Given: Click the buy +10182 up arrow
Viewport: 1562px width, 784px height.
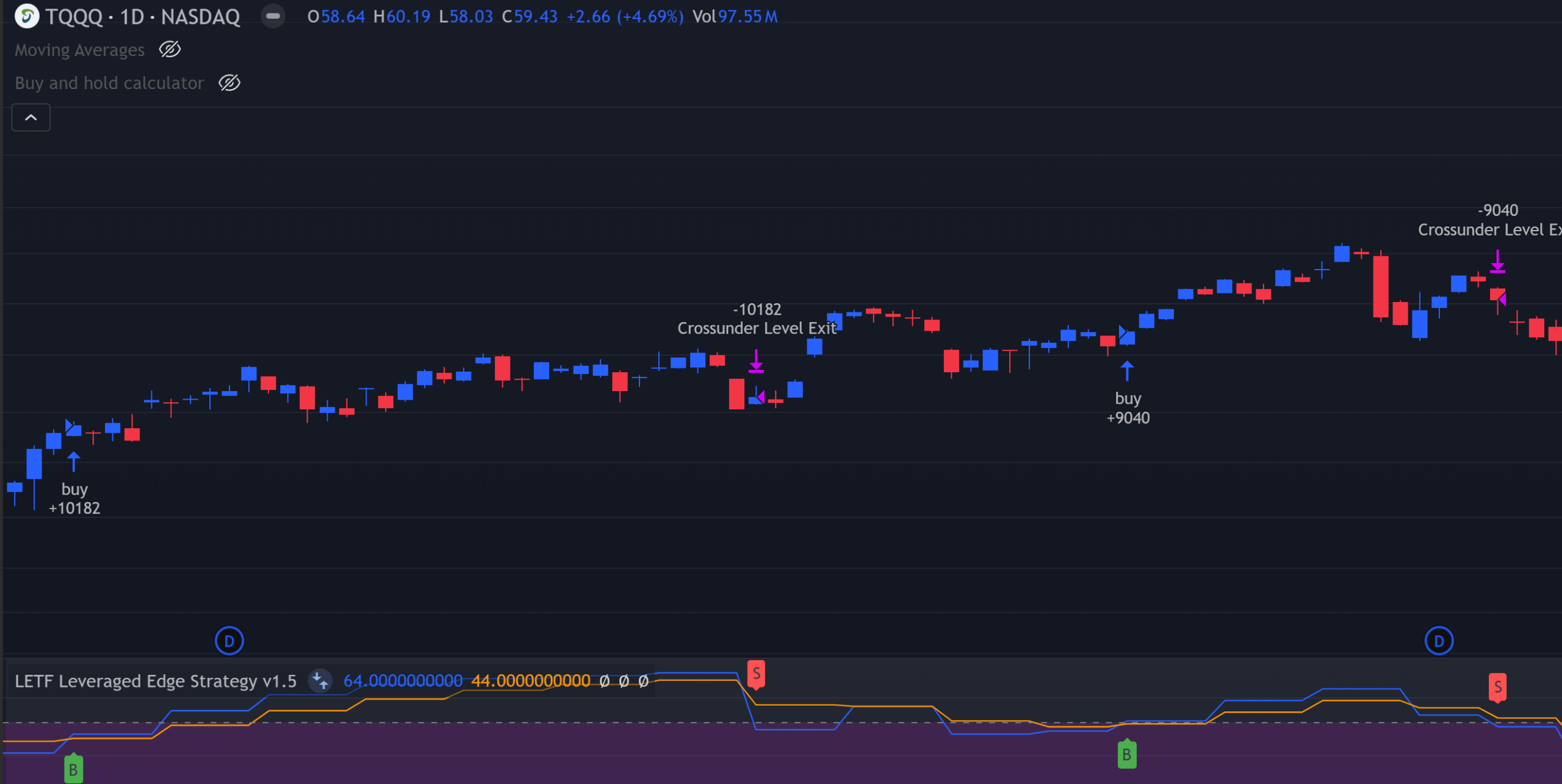Looking at the screenshot, I should pos(74,461).
